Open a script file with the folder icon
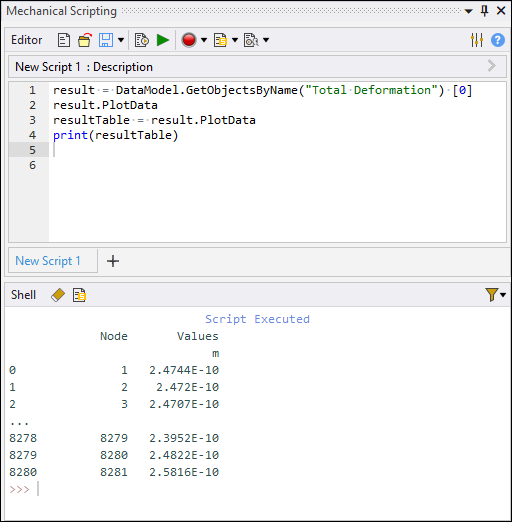Screen dimensions: 512x522 [85, 40]
